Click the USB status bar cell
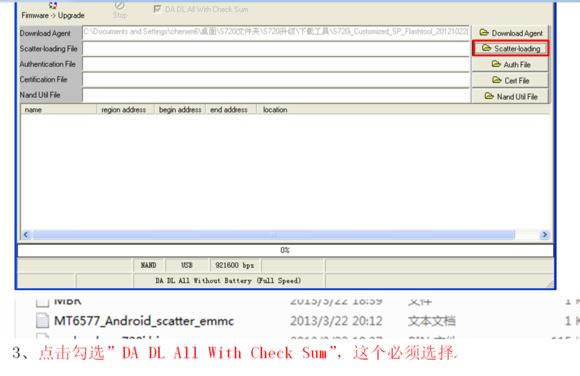Screen dimensions: 580x376 click(187, 265)
